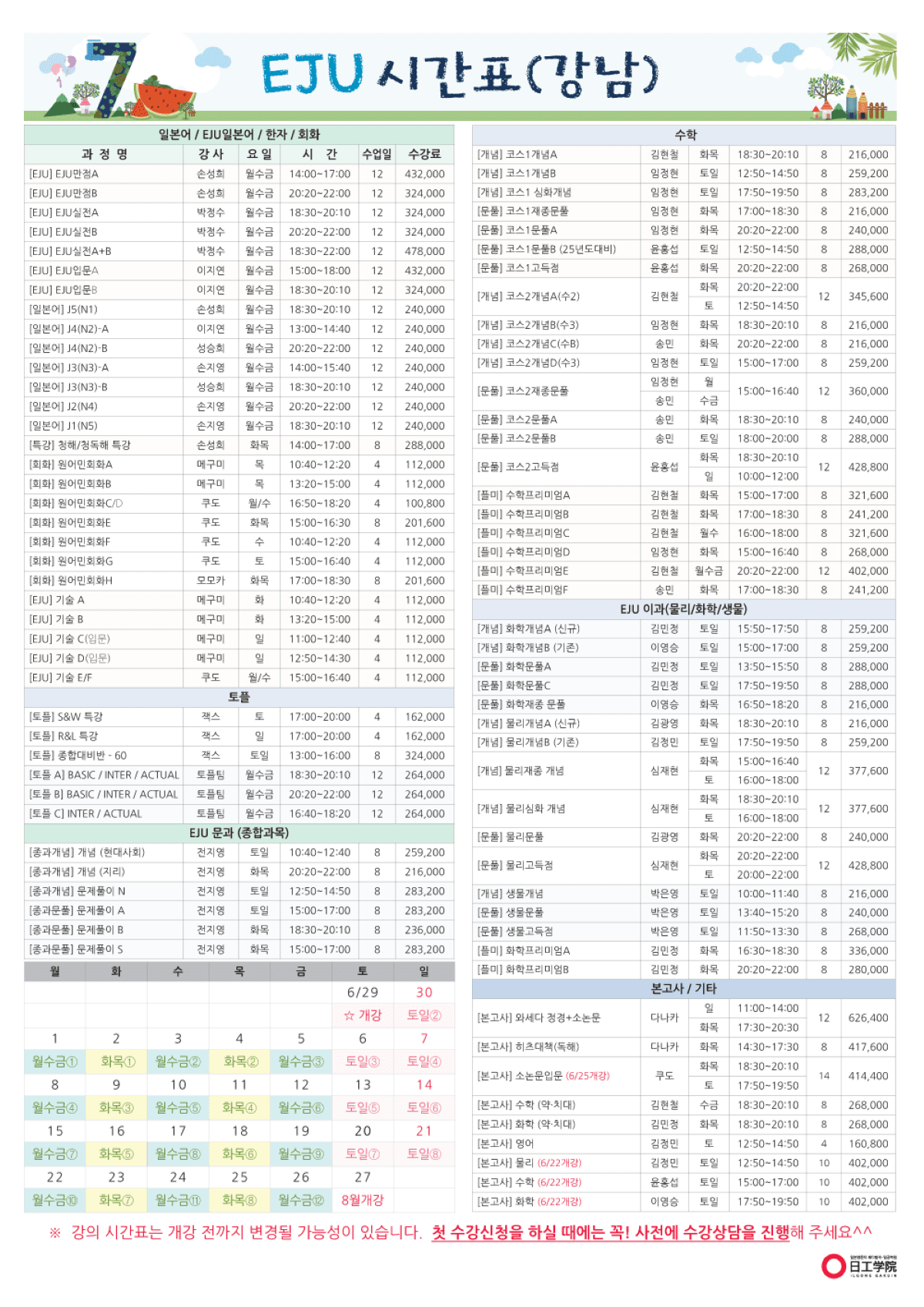Select the "[본고사] 히츠대책(독해)" course

[528, 1047]
